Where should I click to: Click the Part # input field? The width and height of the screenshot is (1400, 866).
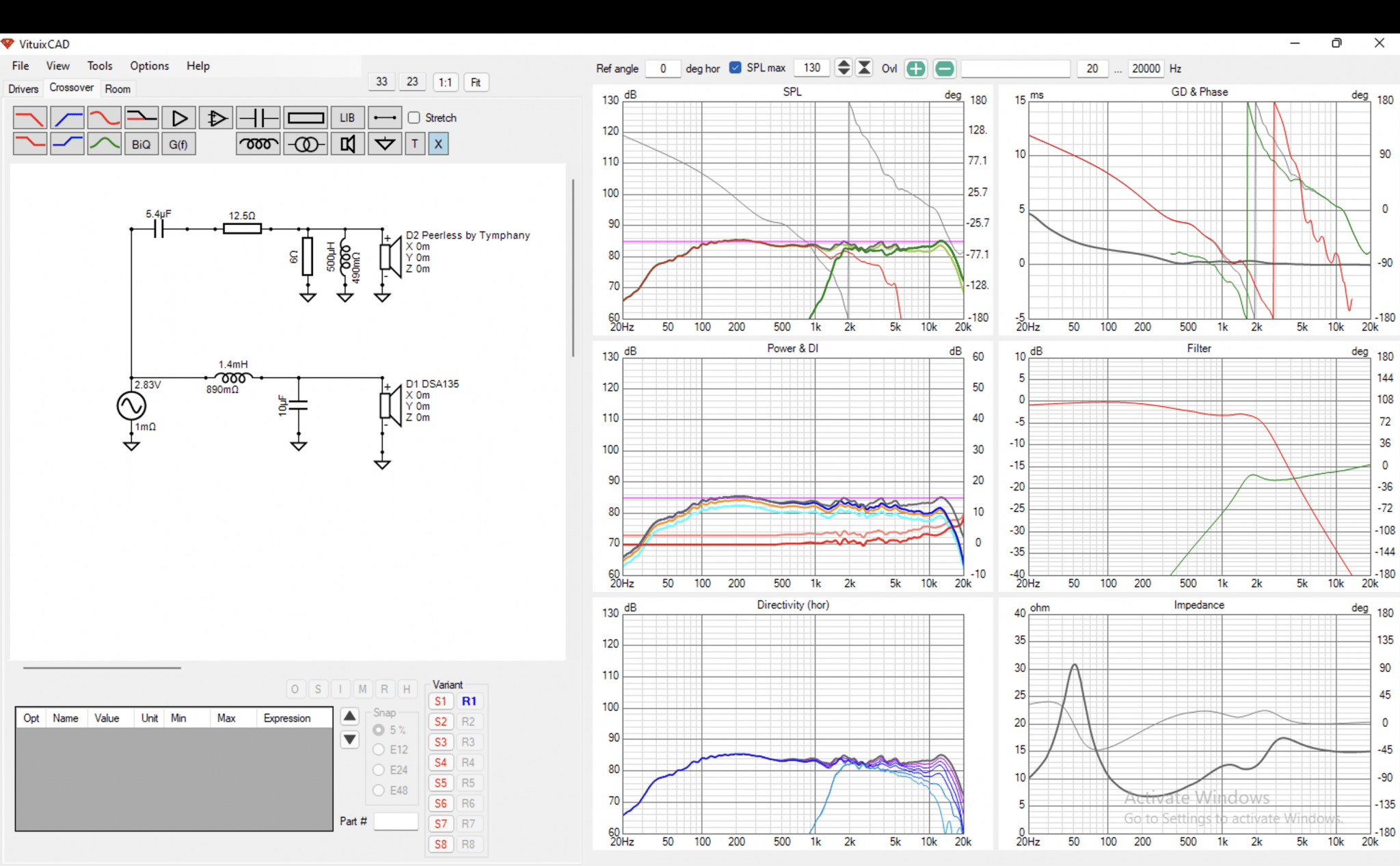(396, 821)
